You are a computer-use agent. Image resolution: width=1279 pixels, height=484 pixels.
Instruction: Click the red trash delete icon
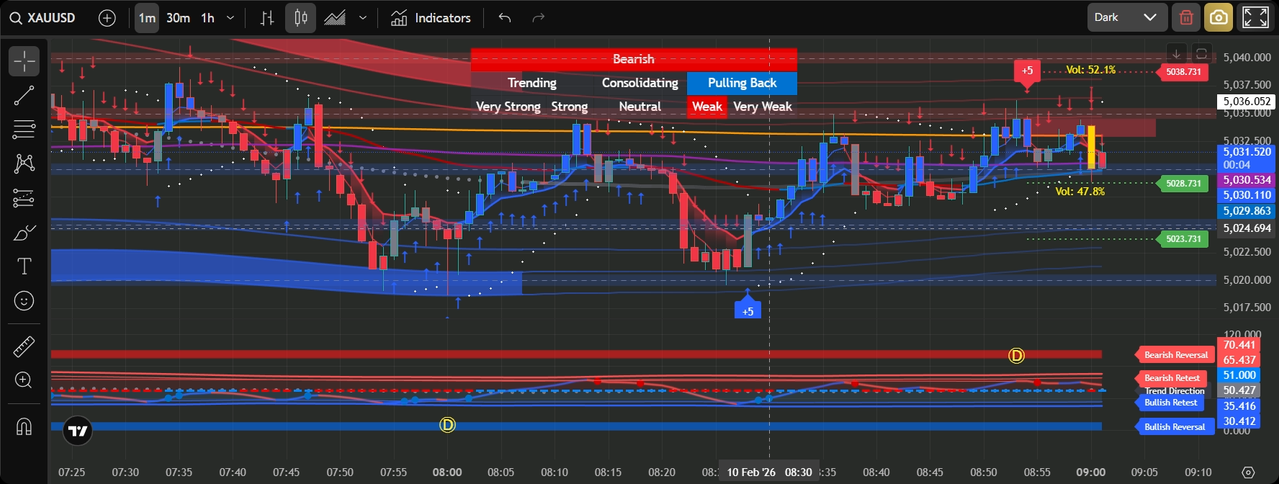click(1186, 17)
